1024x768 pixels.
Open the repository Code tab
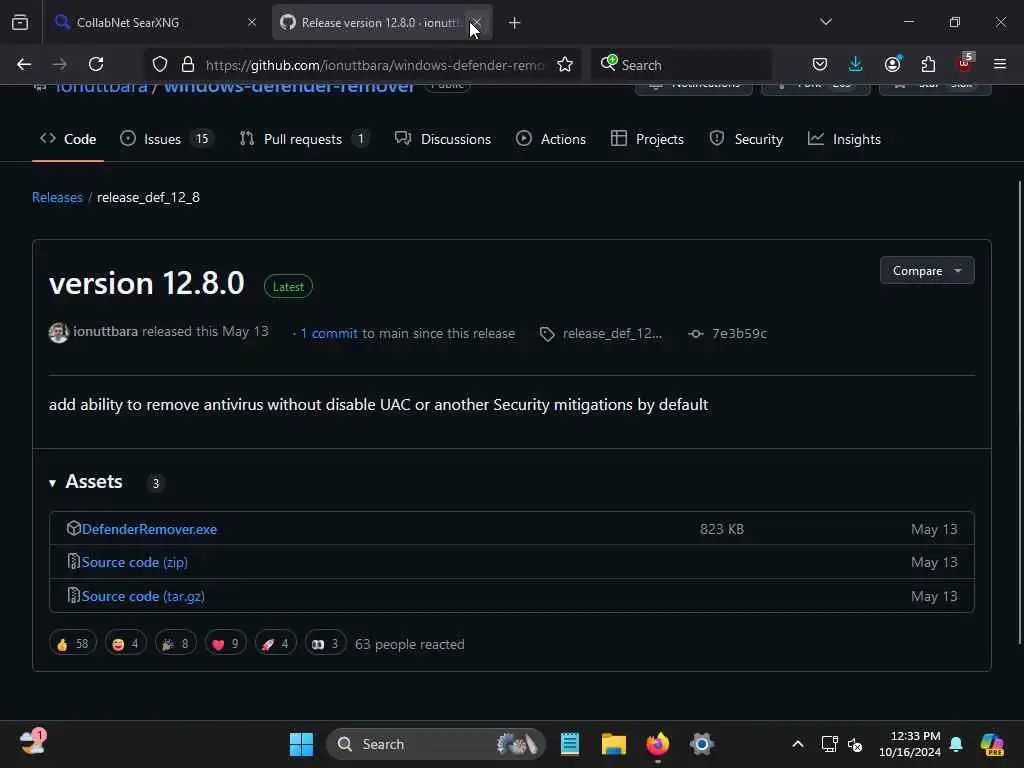click(x=68, y=139)
